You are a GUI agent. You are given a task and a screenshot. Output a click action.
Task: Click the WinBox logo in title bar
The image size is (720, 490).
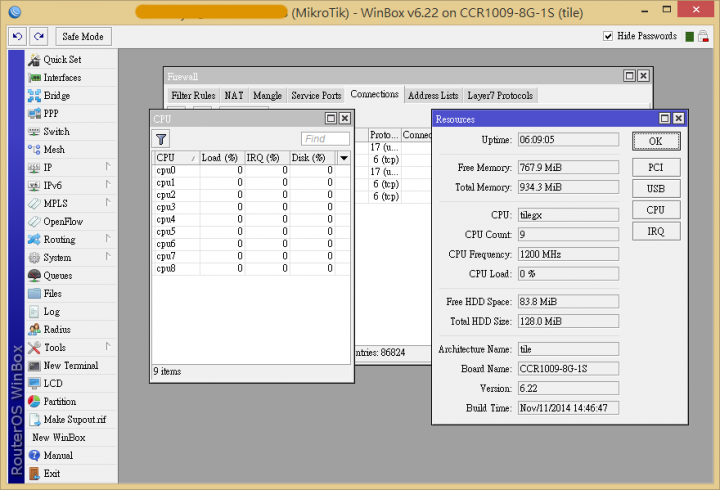(15, 12)
